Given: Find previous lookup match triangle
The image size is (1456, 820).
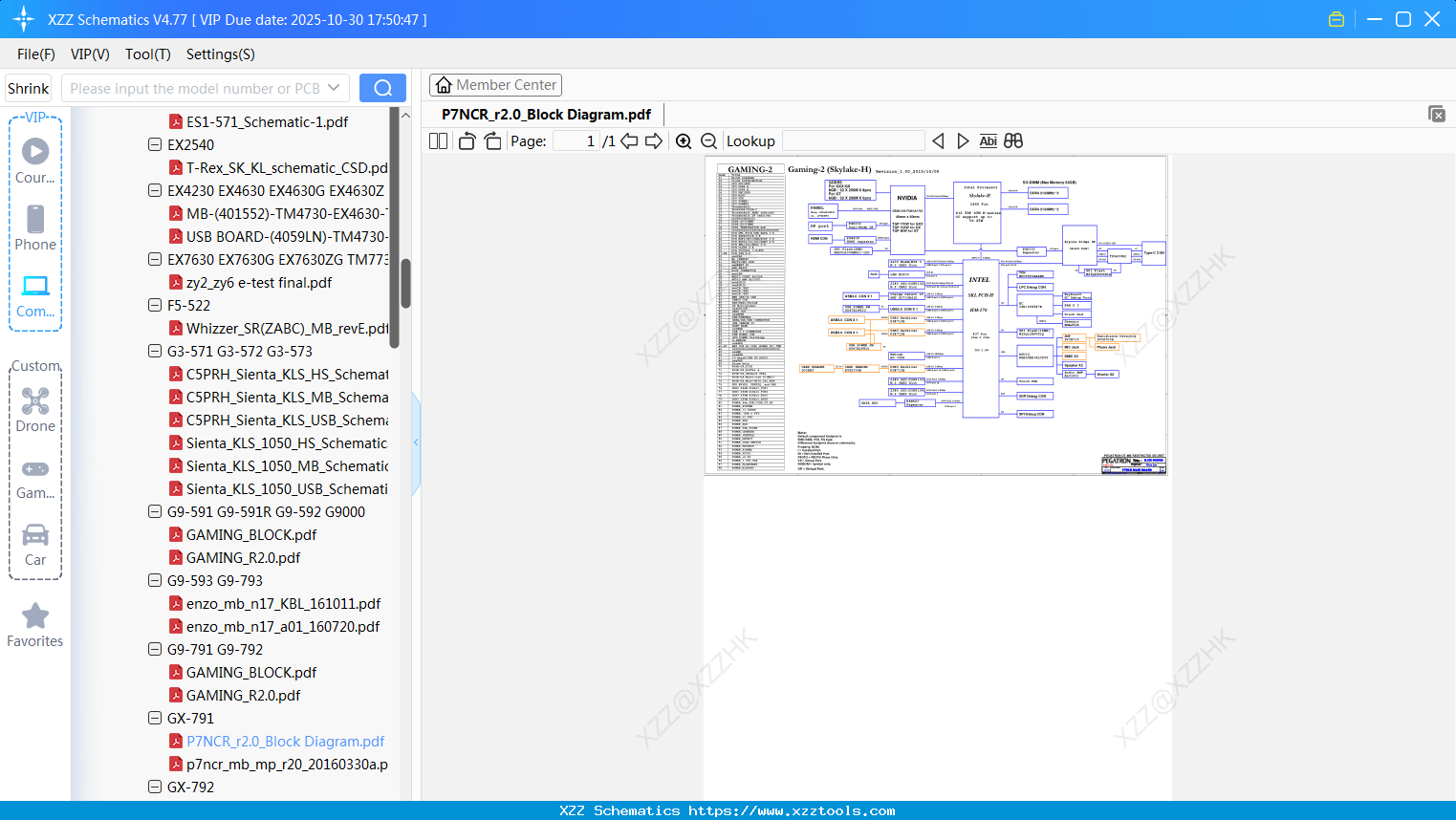Looking at the screenshot, I should click(938, 140).
